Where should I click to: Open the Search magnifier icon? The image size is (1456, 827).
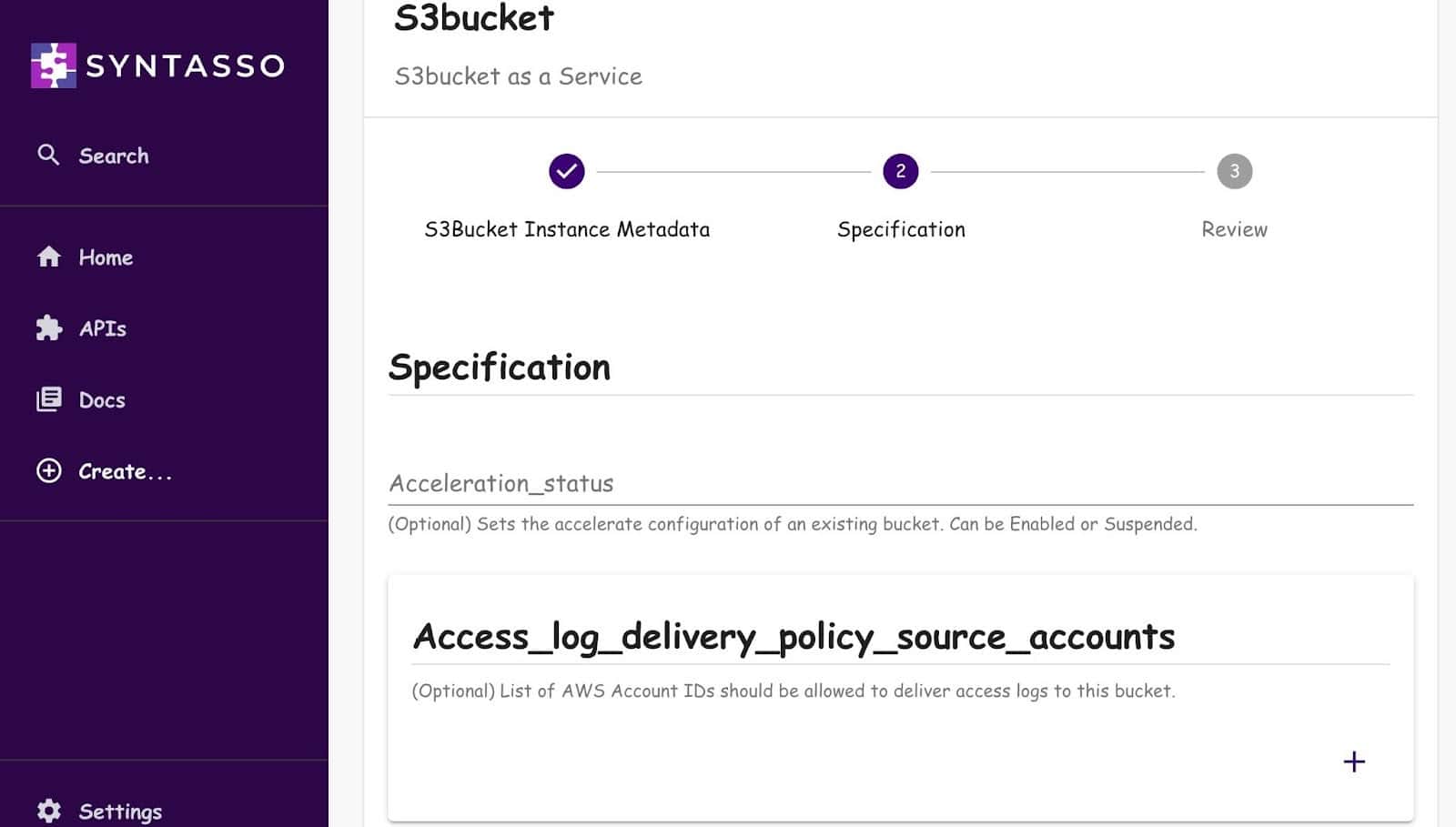click(47, 155)
